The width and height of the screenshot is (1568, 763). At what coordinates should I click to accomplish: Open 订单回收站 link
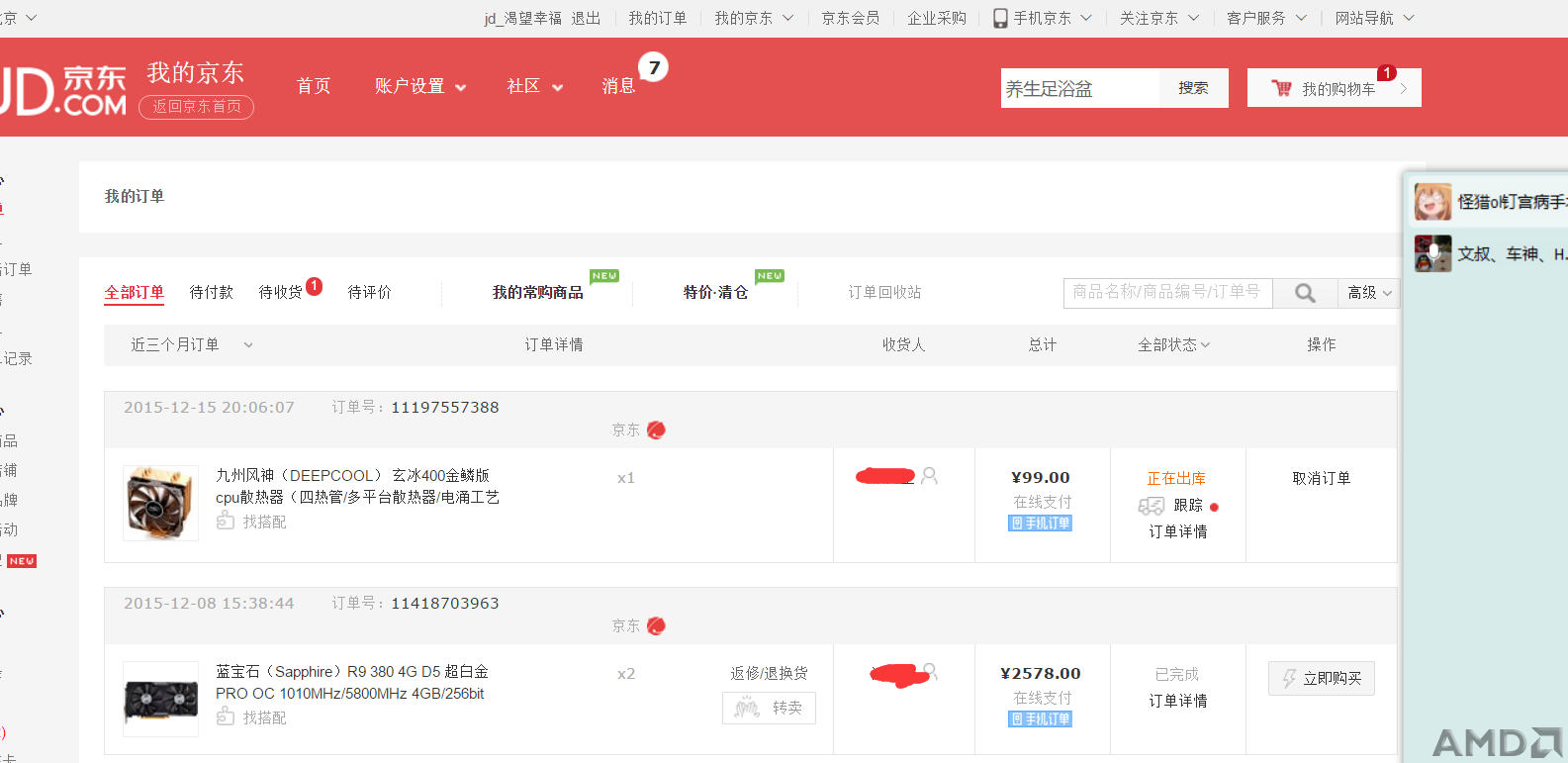click(x=884, y=292)
